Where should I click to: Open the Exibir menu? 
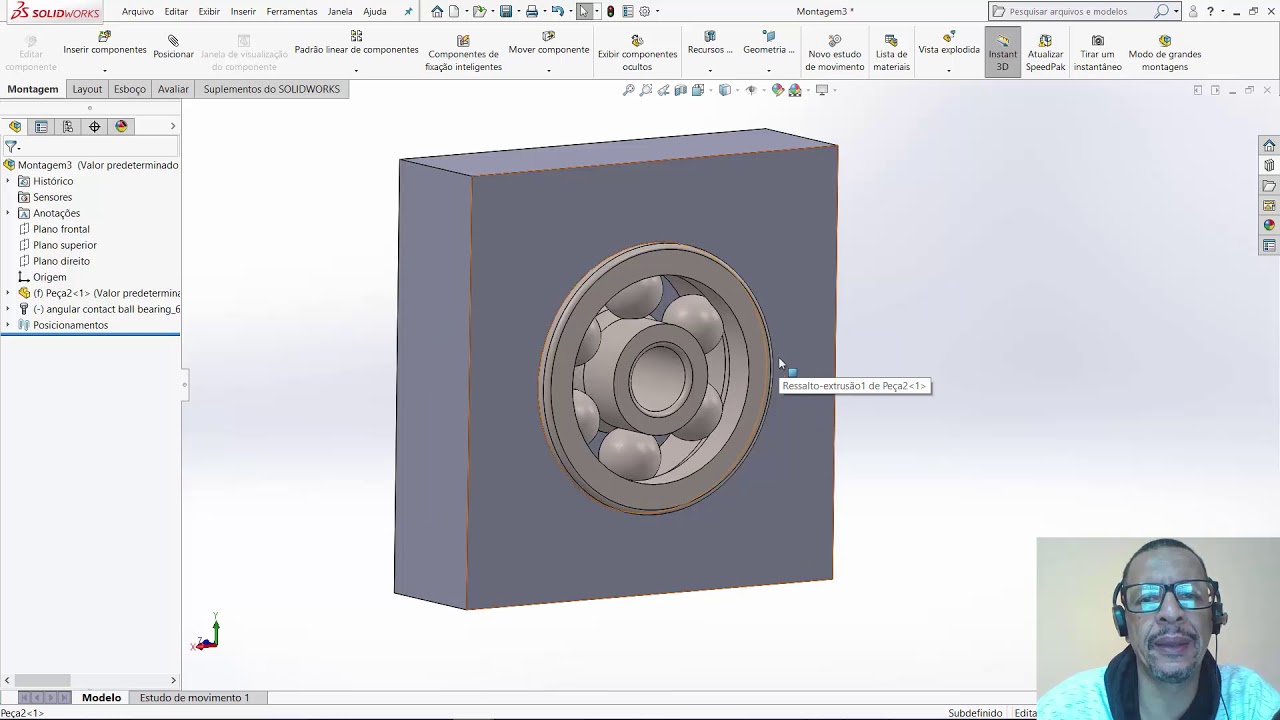[x=209, y=11]
